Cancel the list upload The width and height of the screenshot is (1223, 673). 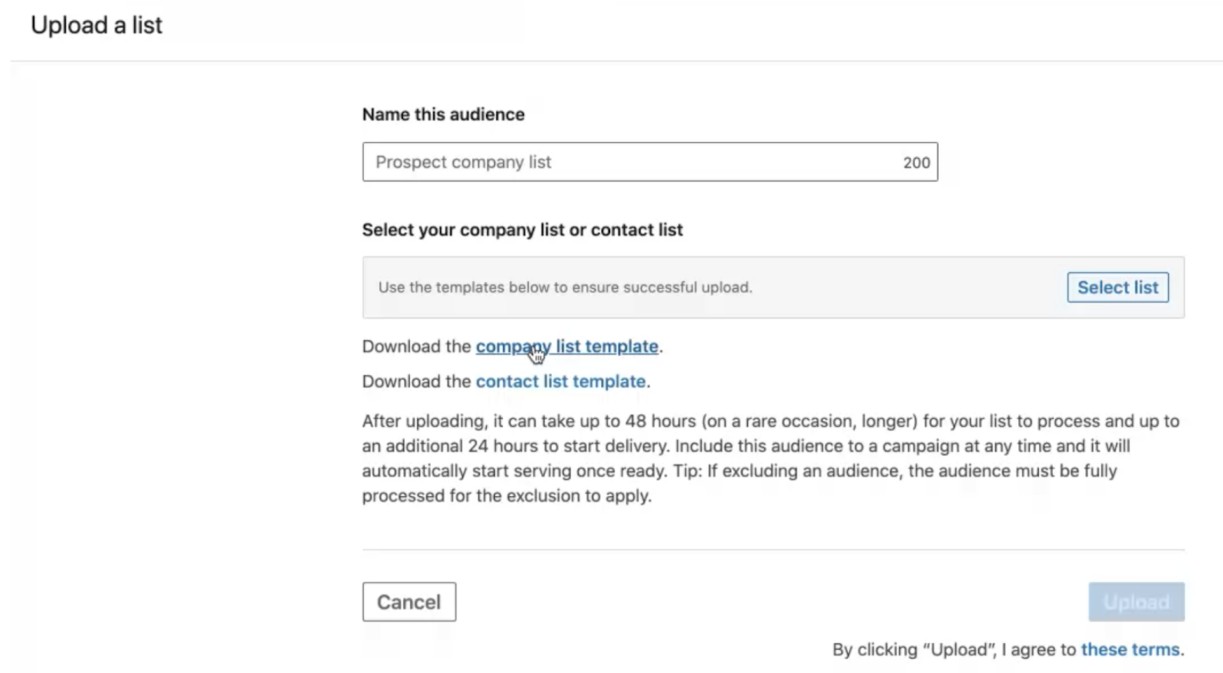point(408,602)
